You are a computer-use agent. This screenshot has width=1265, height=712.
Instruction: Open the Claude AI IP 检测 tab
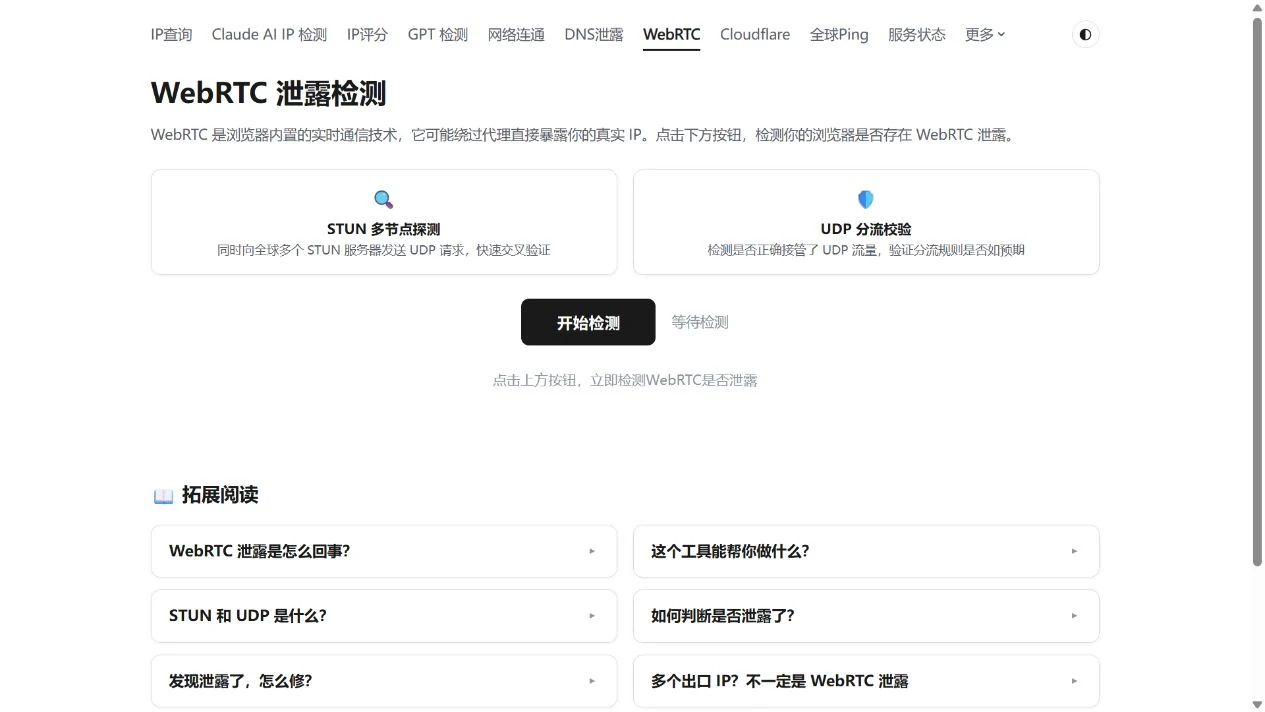[x=269, y=34]
